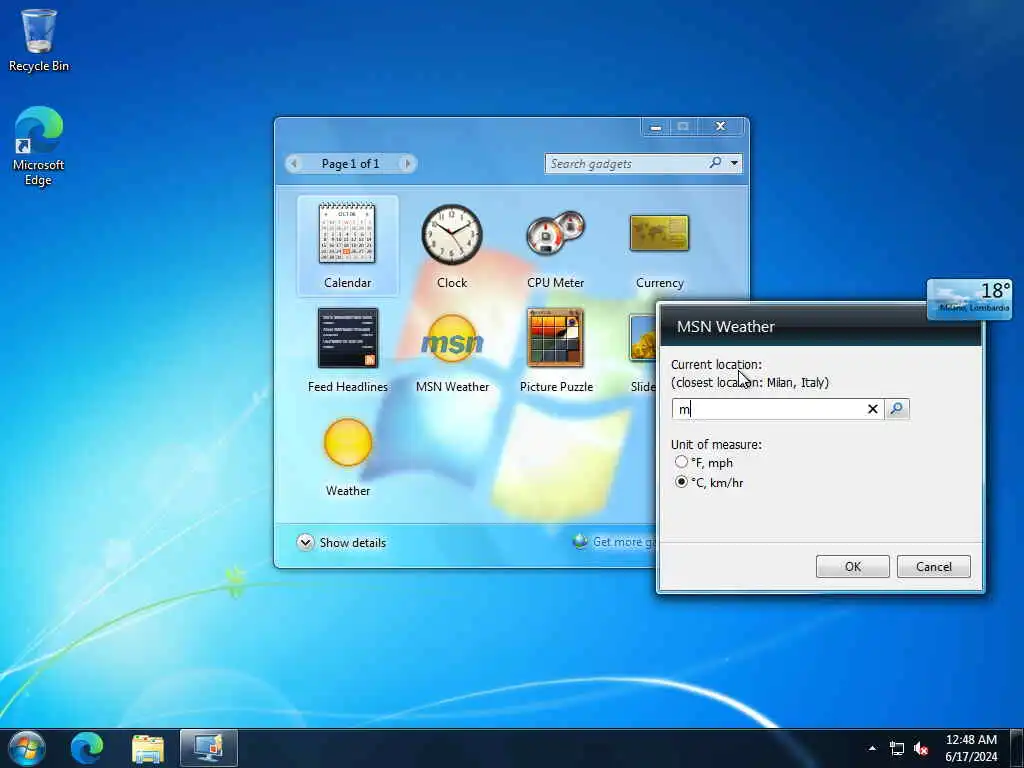
Task: Open the Recycle Bin desktop icon
Action: 39,40
